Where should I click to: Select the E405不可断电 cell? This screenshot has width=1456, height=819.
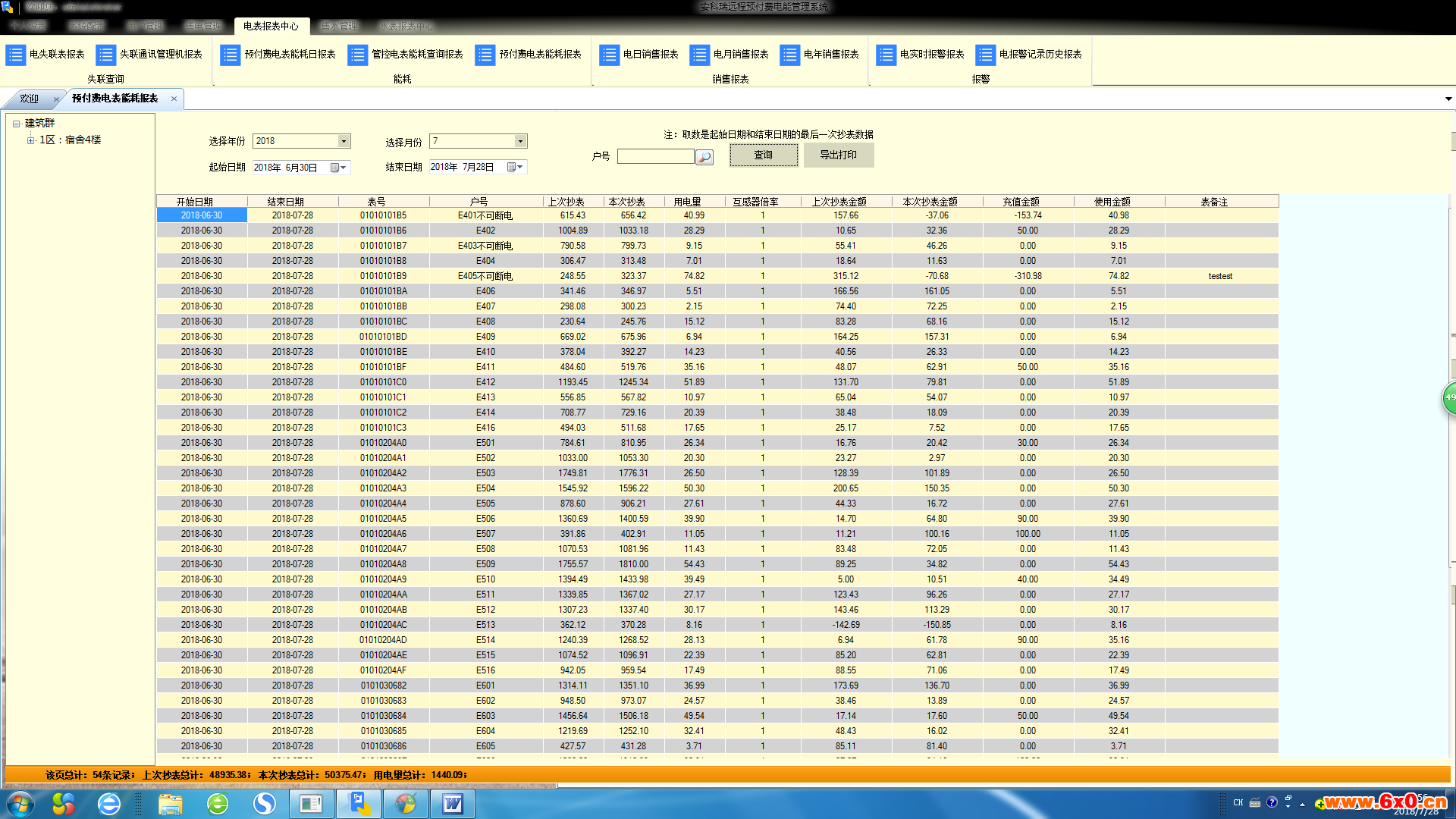[x=485, y=276]
